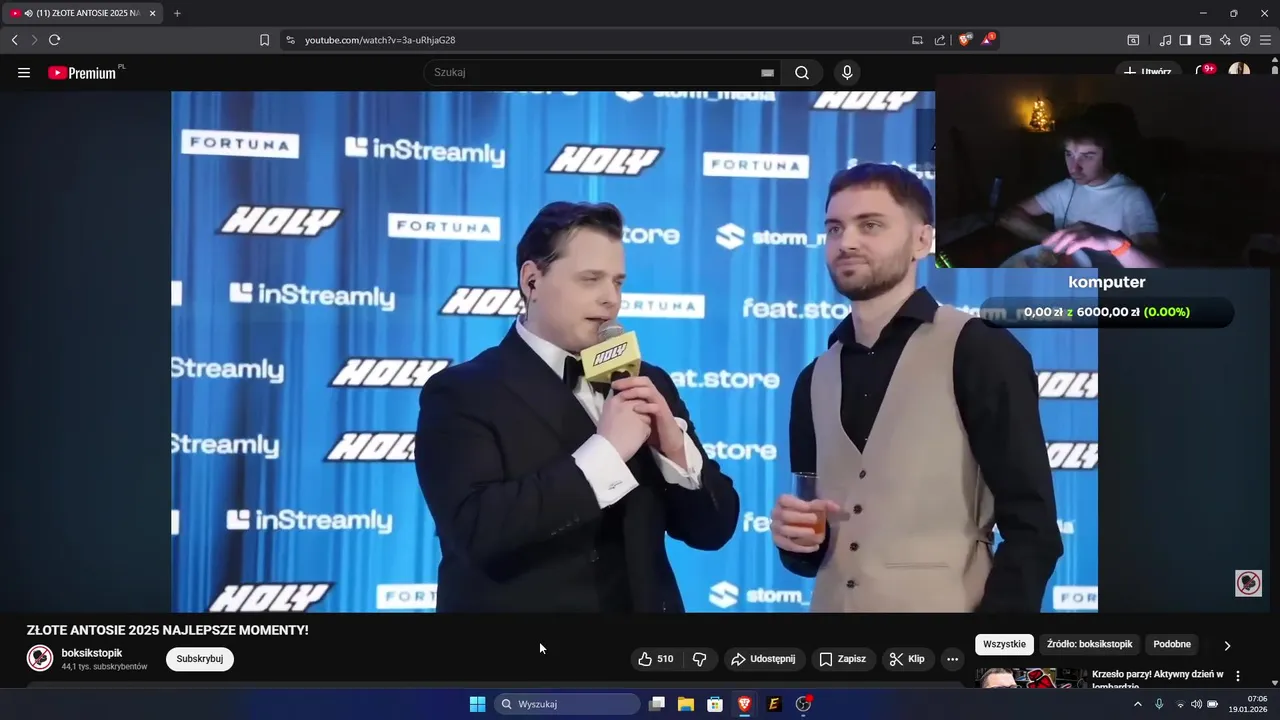This screenshot has width=1280, height=720.
Task: Go back with the browser back arrow
Action: 14,40
